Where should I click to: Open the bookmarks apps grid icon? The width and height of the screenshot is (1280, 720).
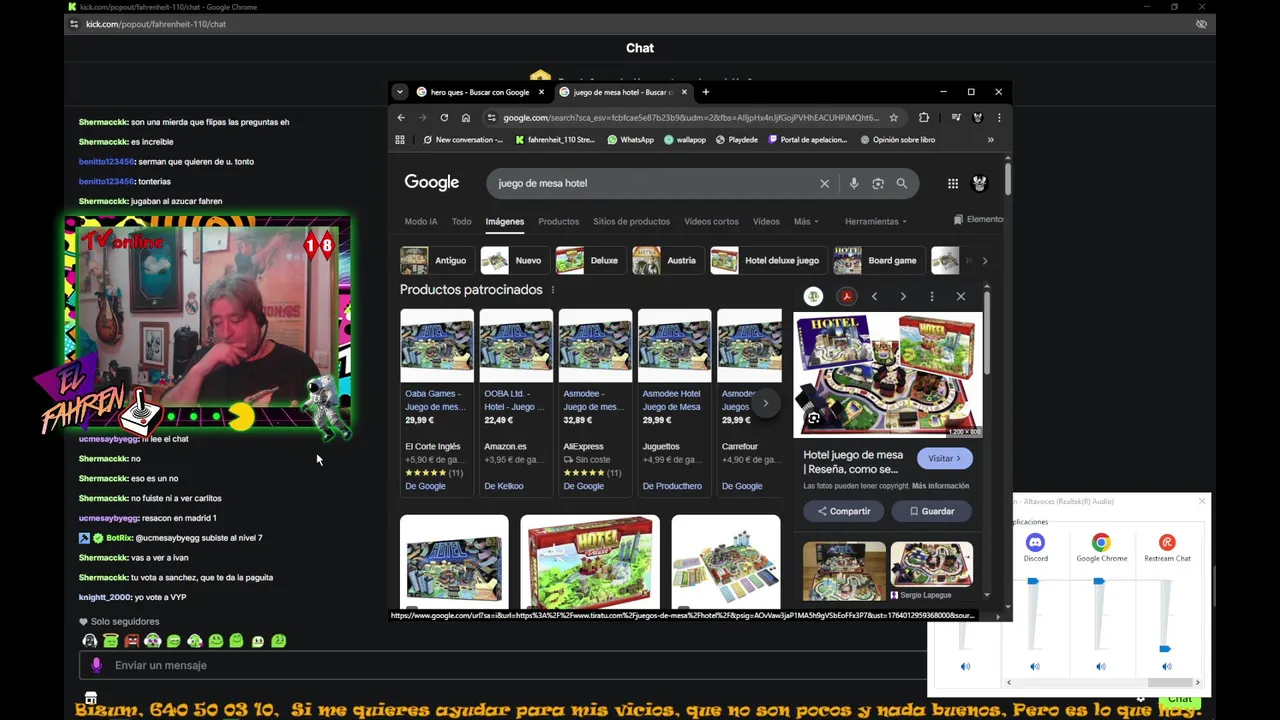(401, 140)
